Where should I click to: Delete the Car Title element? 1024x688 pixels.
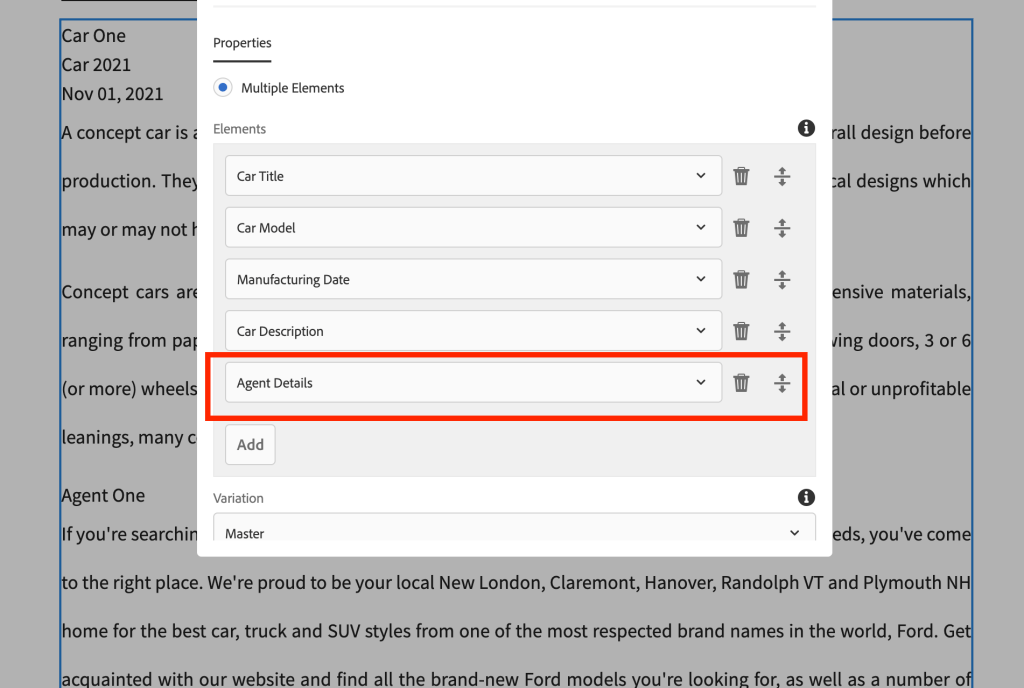point(741,176)
